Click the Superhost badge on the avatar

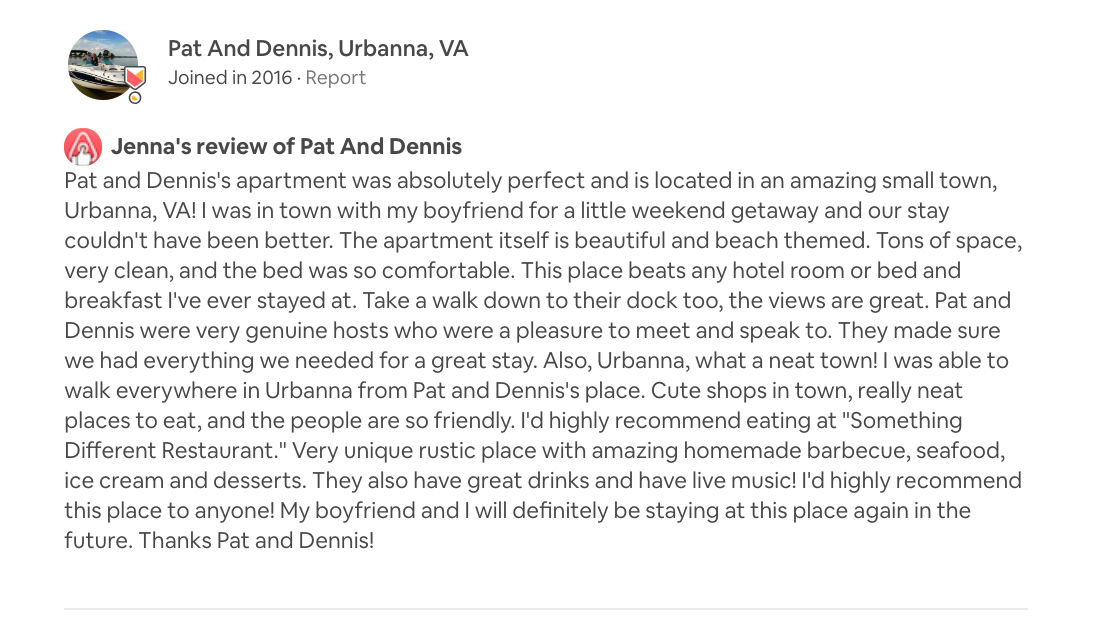136,76
